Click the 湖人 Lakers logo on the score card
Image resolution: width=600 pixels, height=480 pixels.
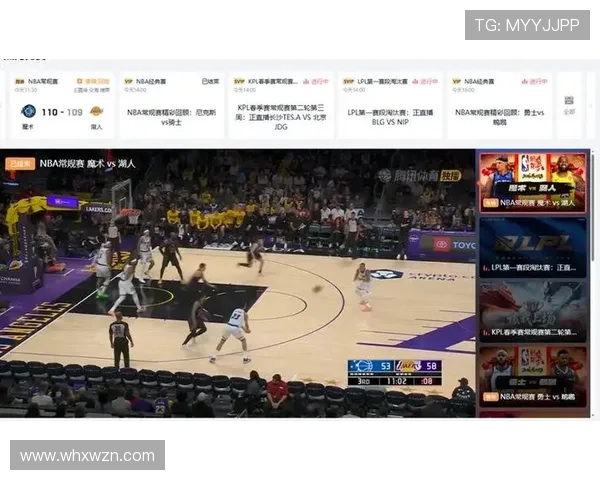pyautogui.click(x=96, y=111)
